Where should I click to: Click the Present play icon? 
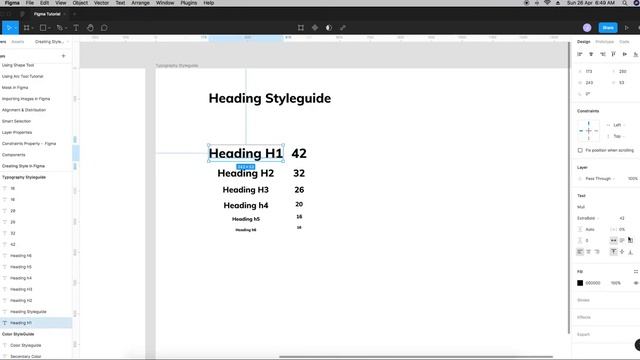pos(627,28)
